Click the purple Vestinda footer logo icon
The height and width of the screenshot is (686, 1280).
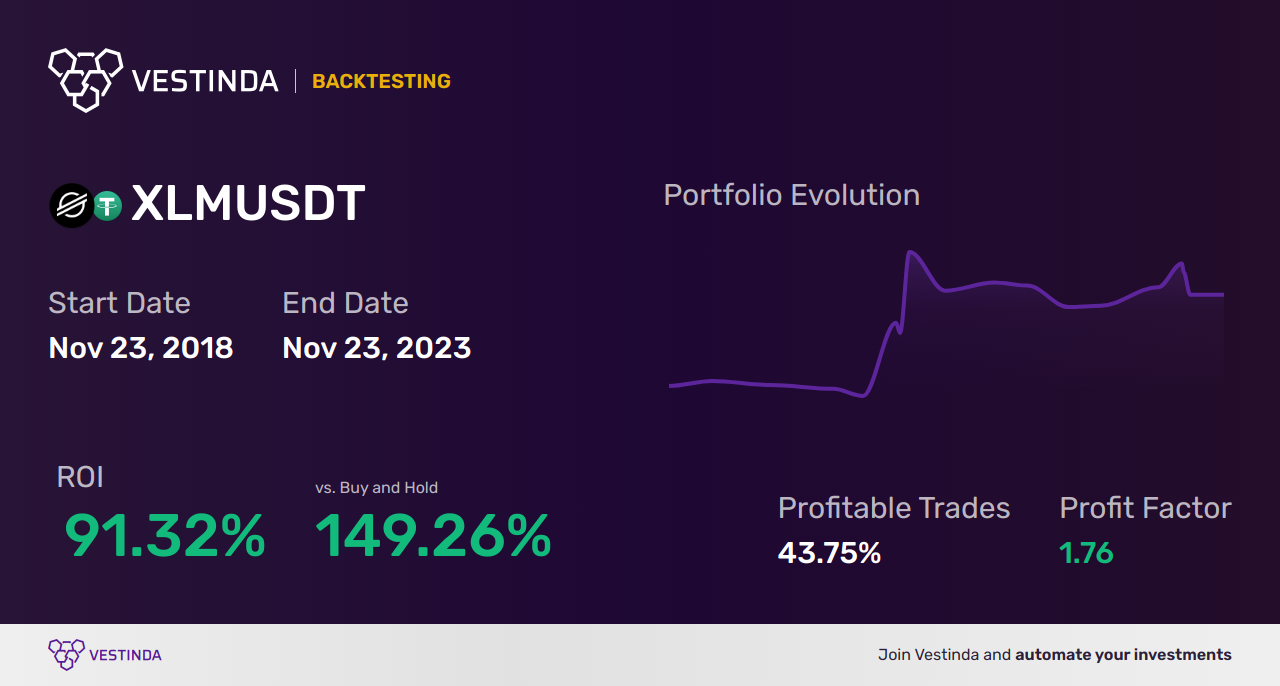66,655
